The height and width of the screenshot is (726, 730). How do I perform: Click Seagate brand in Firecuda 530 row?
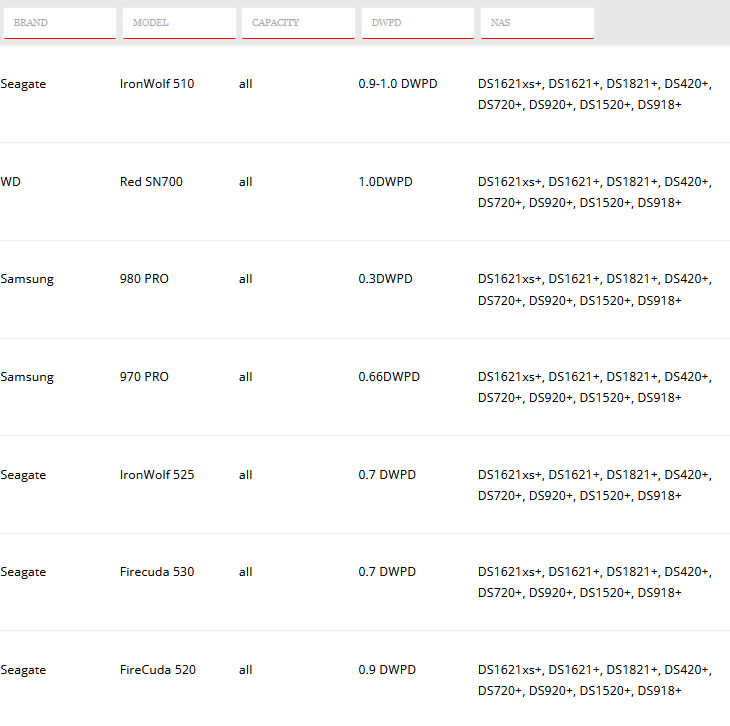pyautogui.click(x=23, y=572)
